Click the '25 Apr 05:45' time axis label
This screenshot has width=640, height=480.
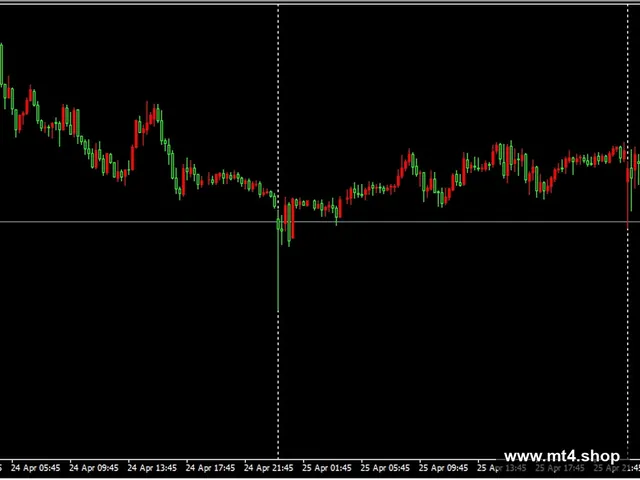[x=385, y=468]
